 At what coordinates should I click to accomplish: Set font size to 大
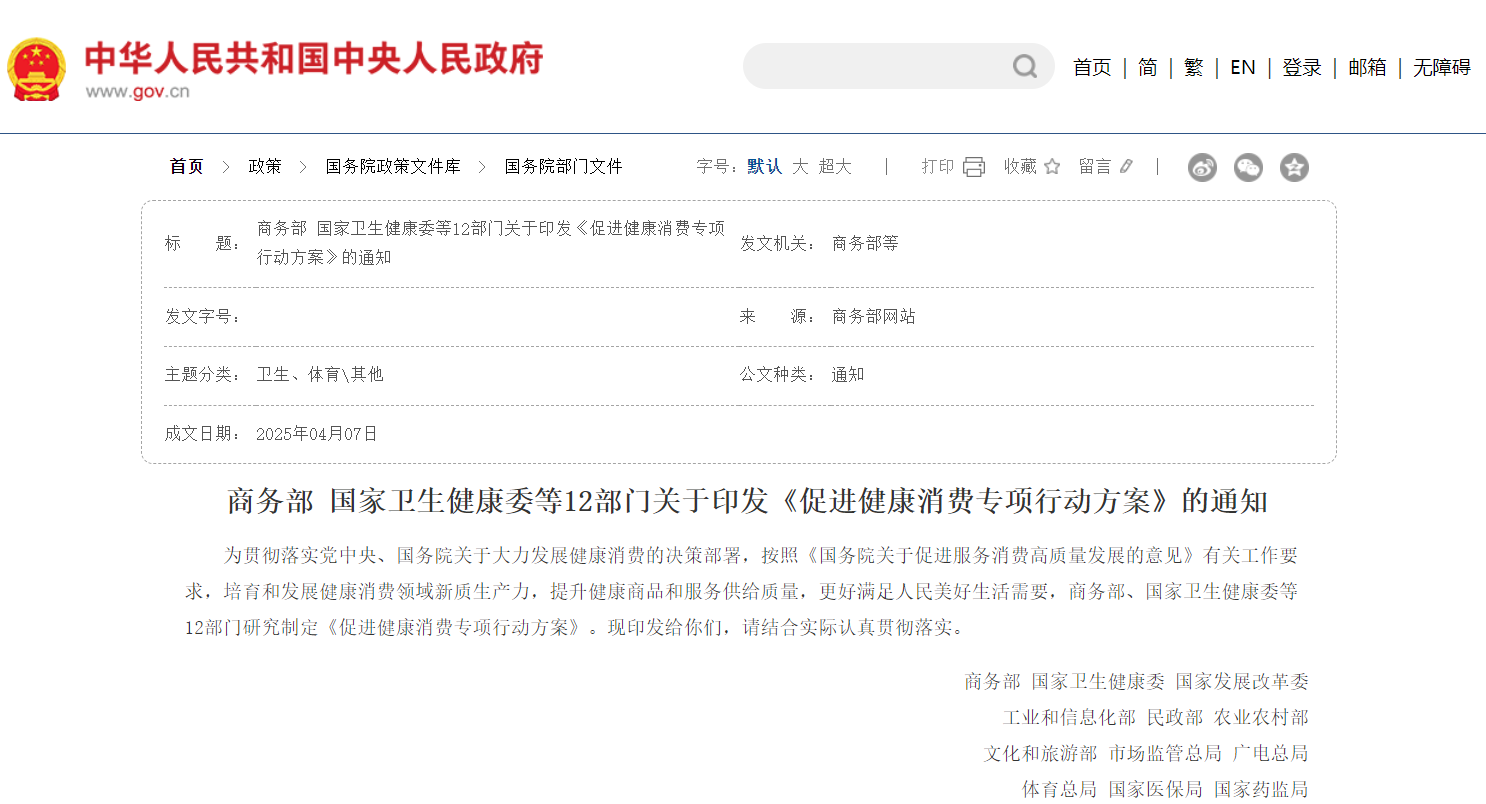[800, 167]
